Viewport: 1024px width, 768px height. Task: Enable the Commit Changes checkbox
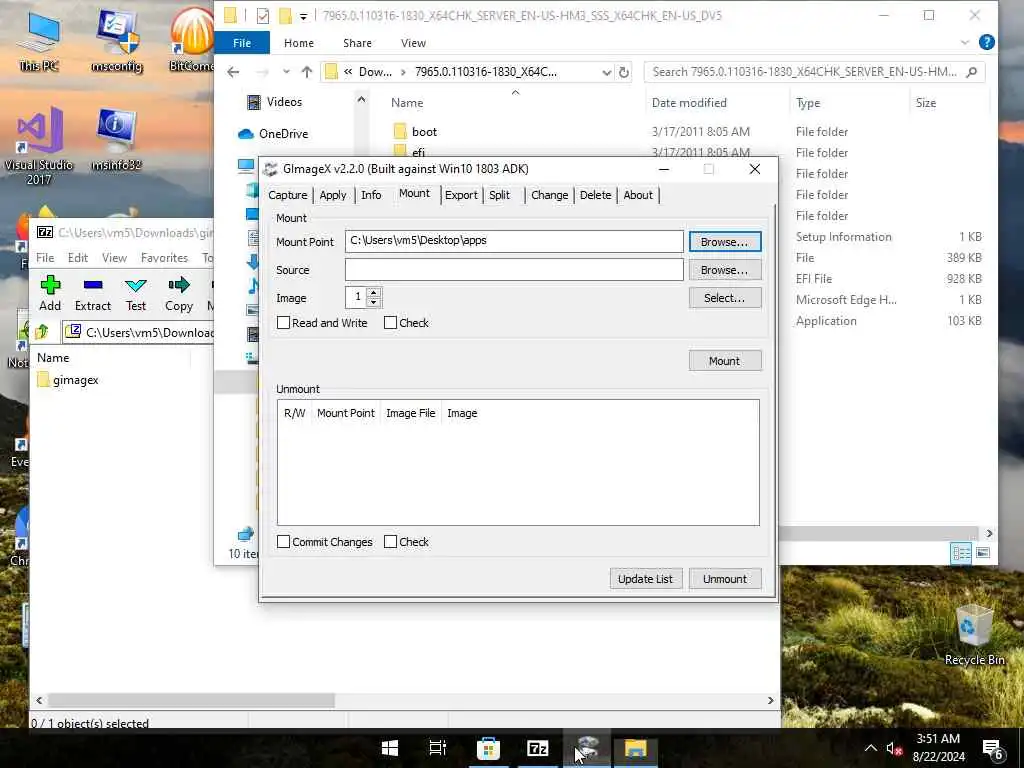tap(283, 541)
